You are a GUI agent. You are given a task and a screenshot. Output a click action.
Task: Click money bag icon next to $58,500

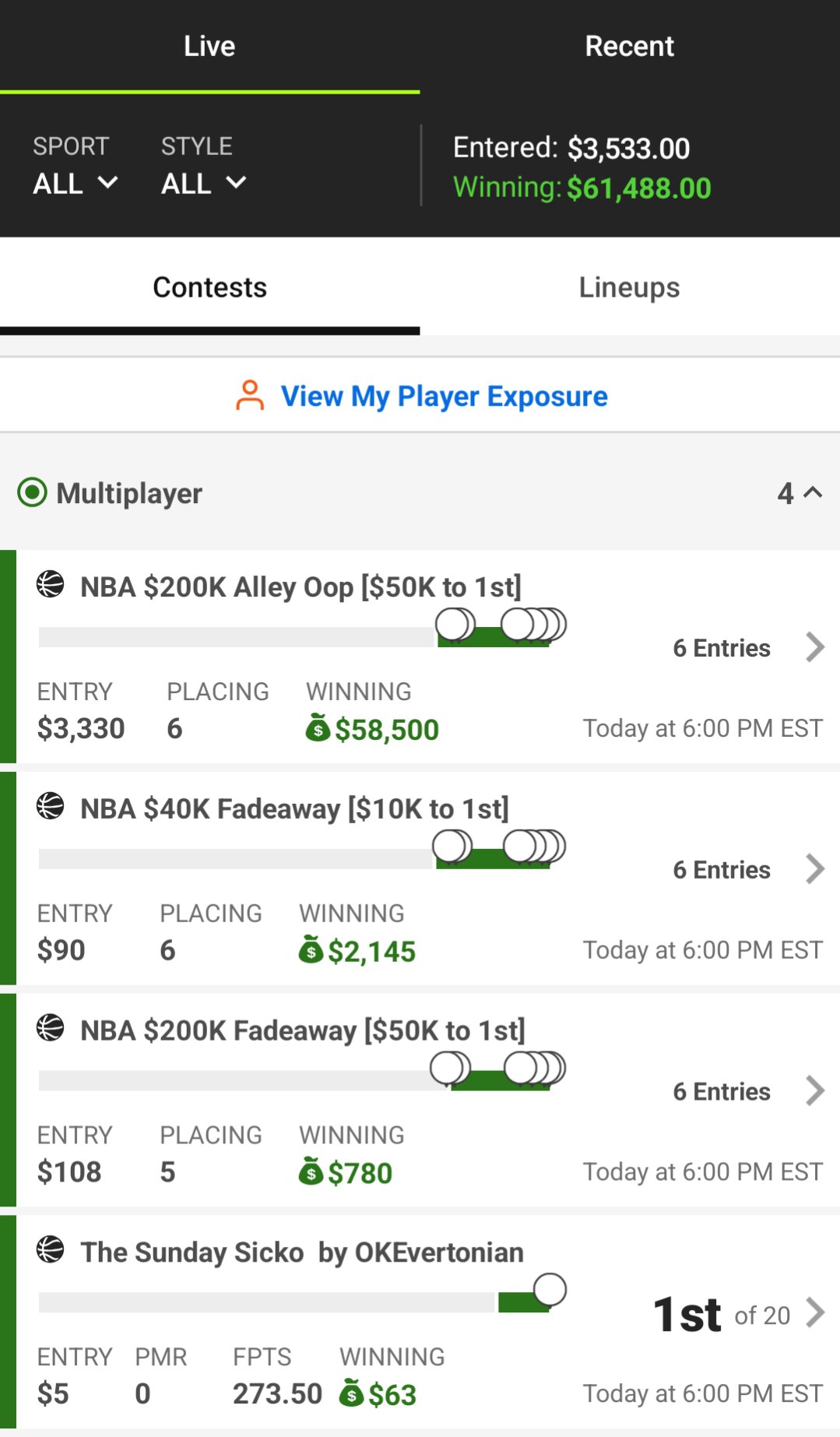pos(317,727)
